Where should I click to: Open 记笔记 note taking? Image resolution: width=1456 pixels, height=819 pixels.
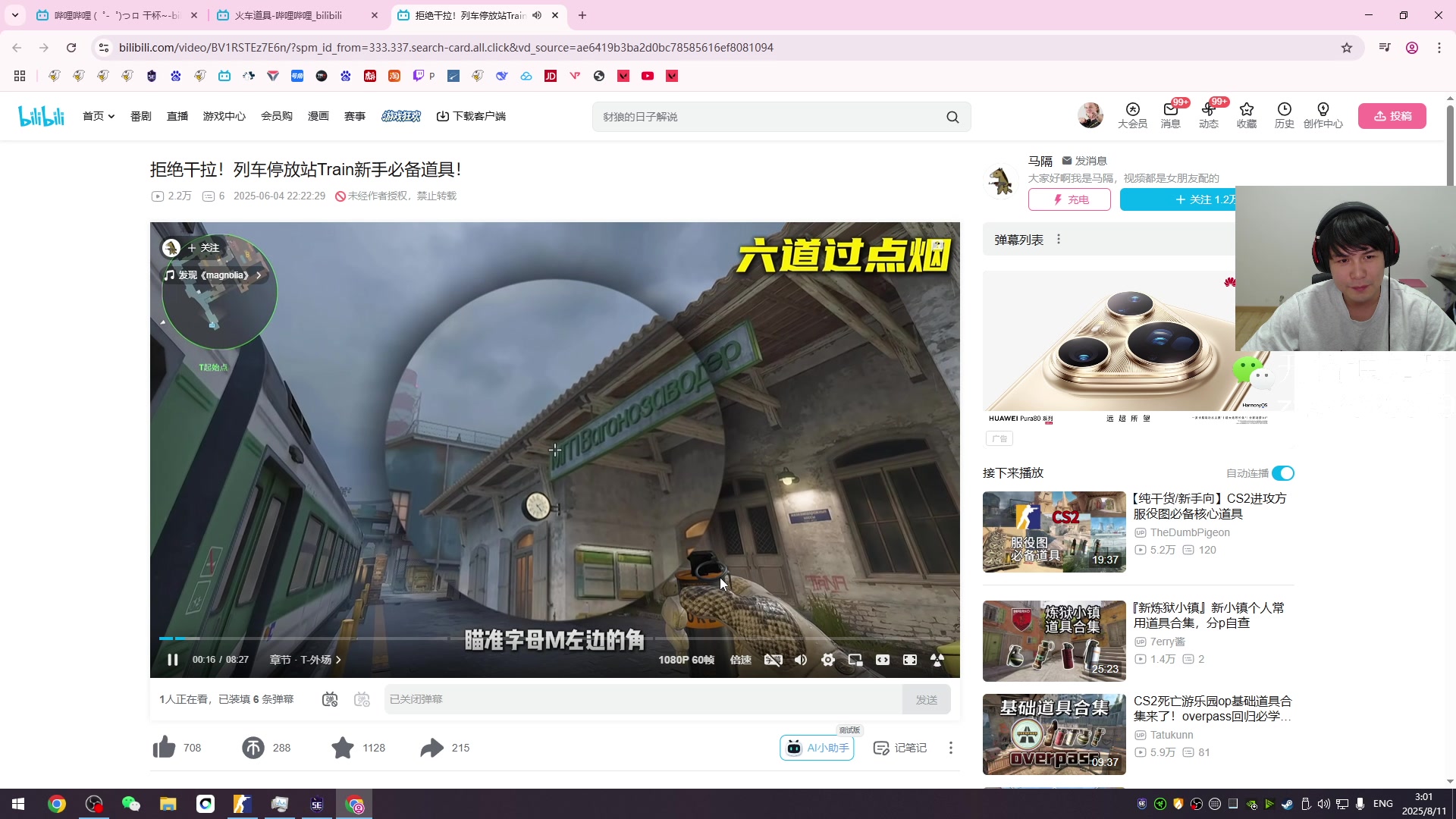pos(900,748)
